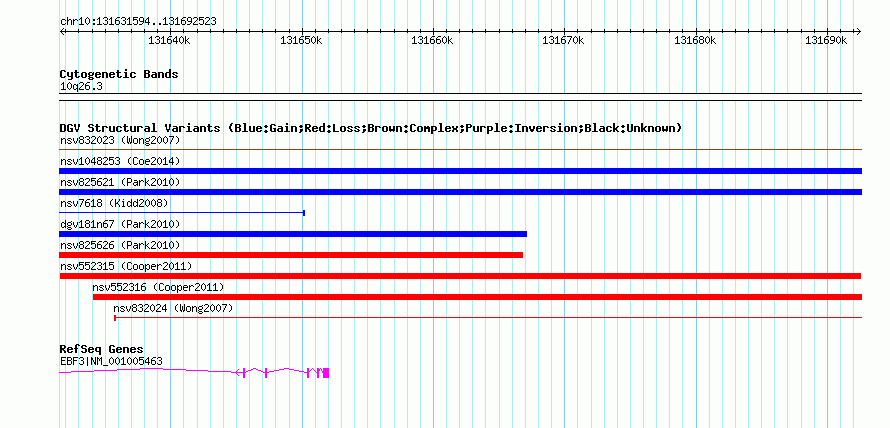Click the nsv825626 (Park2010) label
Viewport: 890px width, 428px height.
[120, 245]
